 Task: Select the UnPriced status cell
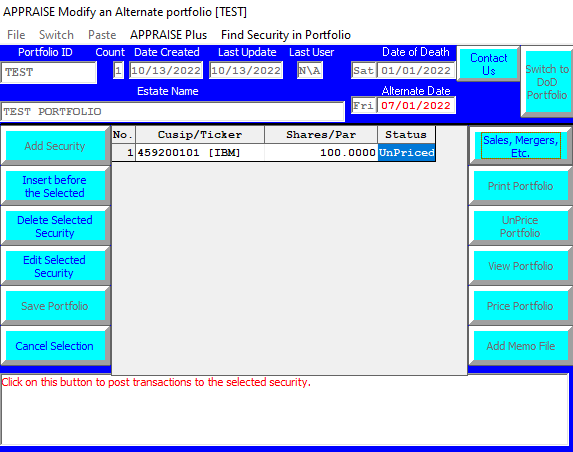406,152
